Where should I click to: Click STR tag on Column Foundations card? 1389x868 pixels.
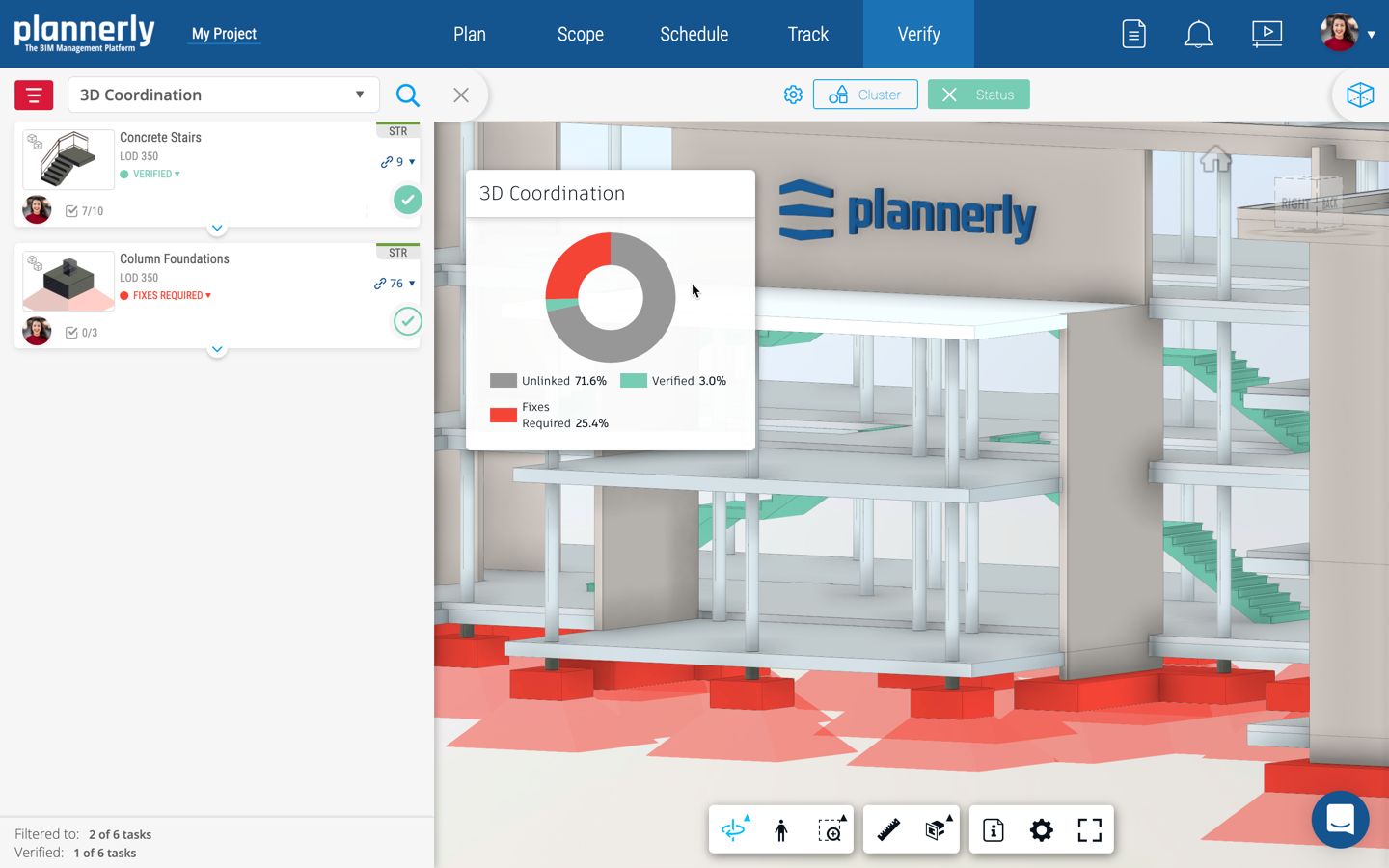(397, 253)
